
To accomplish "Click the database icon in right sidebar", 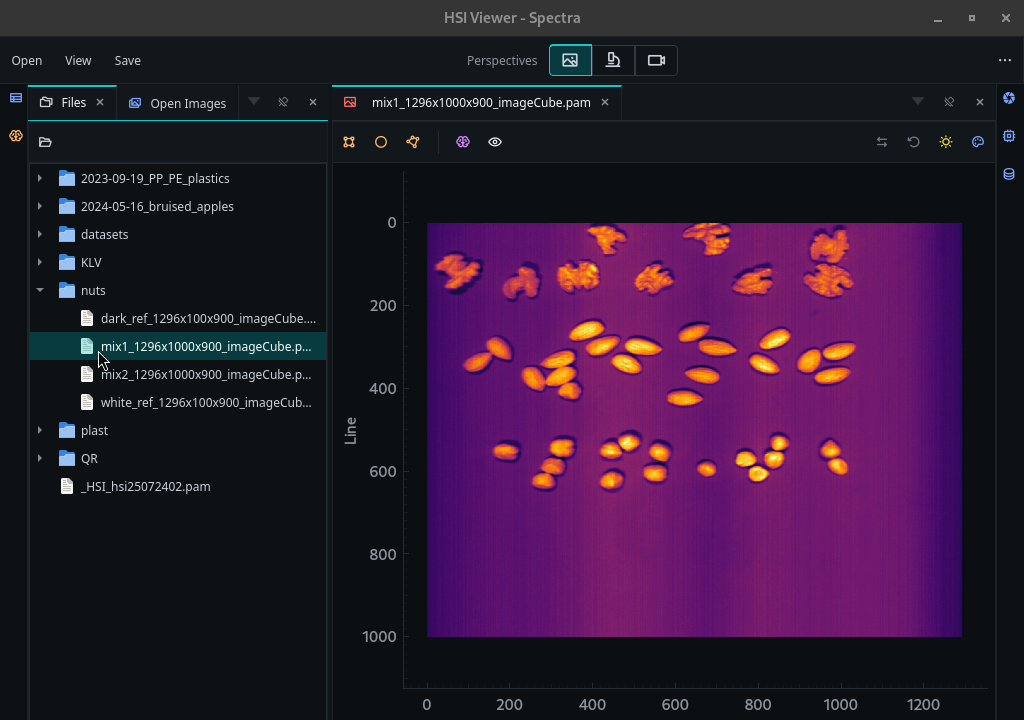I will tap(1009, 174).
